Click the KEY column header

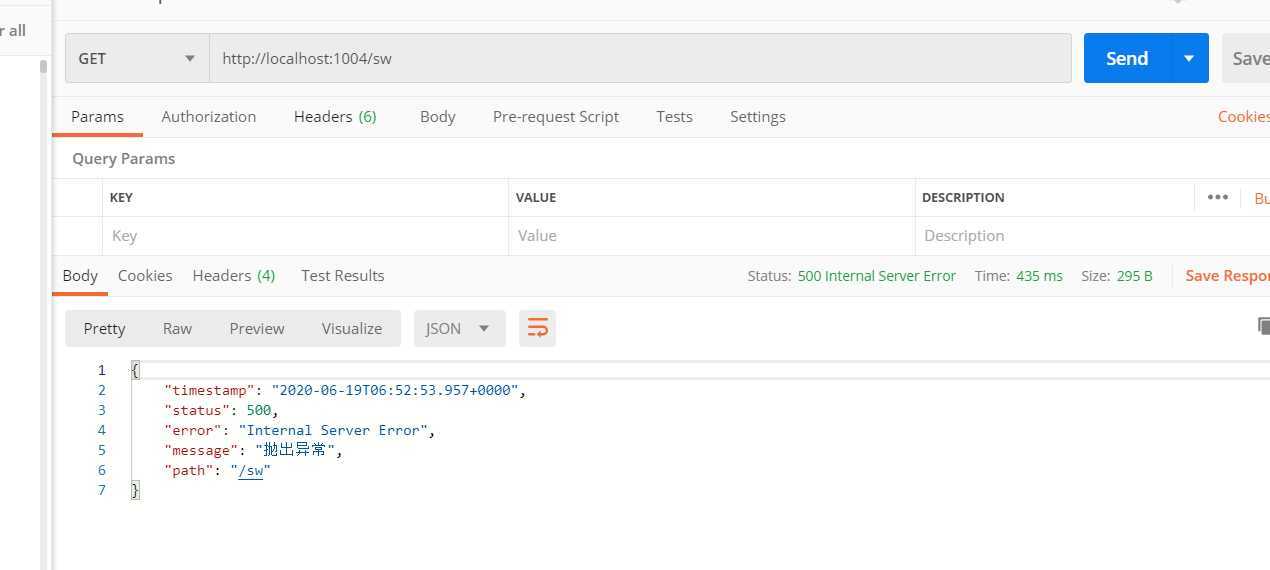pos(121,198)
